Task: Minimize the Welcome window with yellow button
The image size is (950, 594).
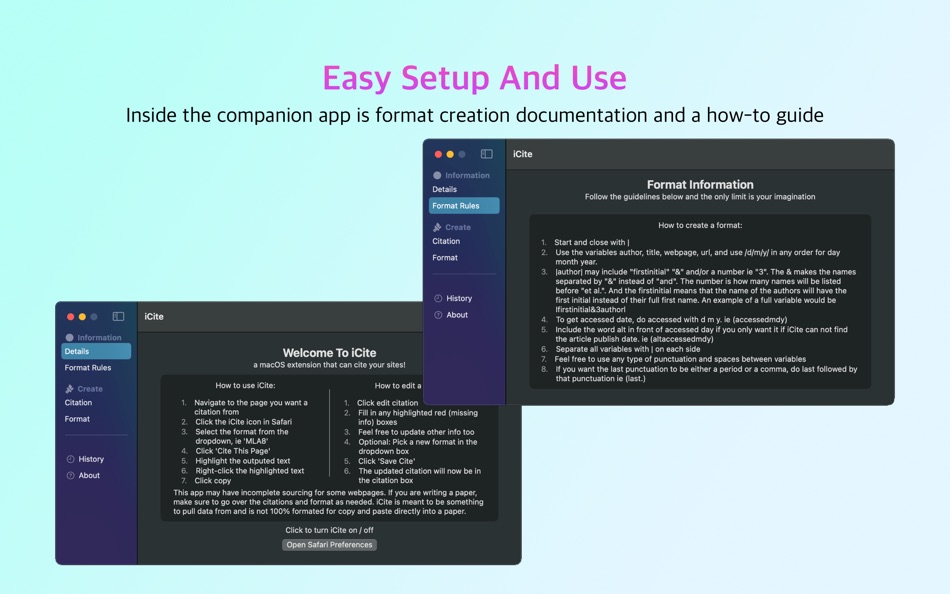Action: [82, 316]
